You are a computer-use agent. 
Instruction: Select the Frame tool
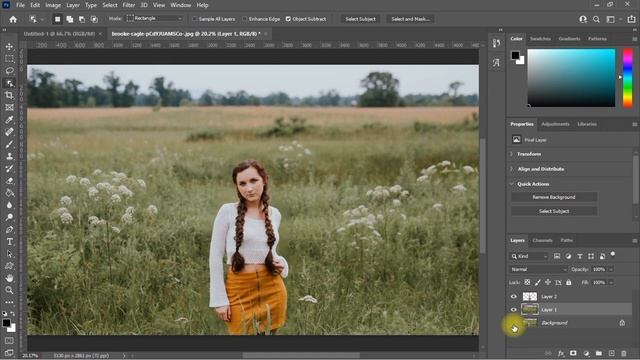9,107
